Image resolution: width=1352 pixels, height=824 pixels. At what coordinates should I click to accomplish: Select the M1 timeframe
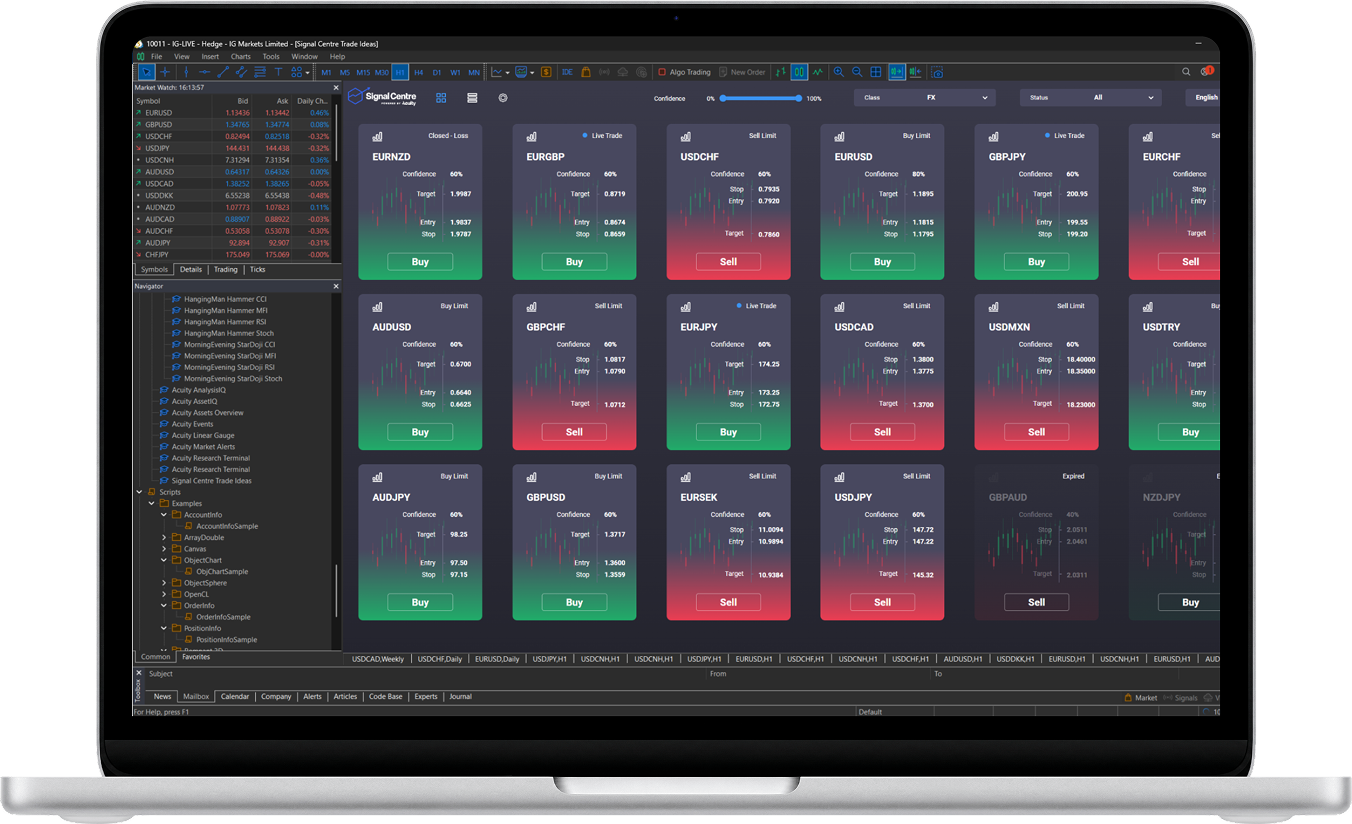click(326, 72)
